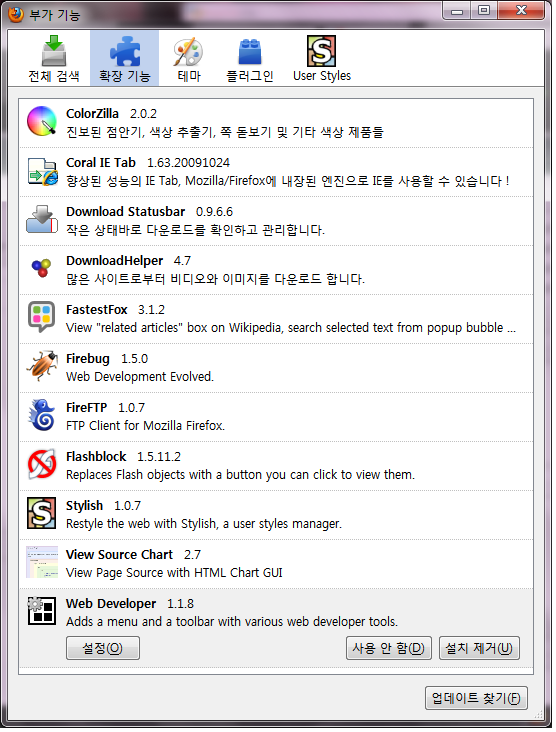
Task: Select the ColorZilla 2.0.2 extension name
Action: pyautogui.click(x=112, y=113)
